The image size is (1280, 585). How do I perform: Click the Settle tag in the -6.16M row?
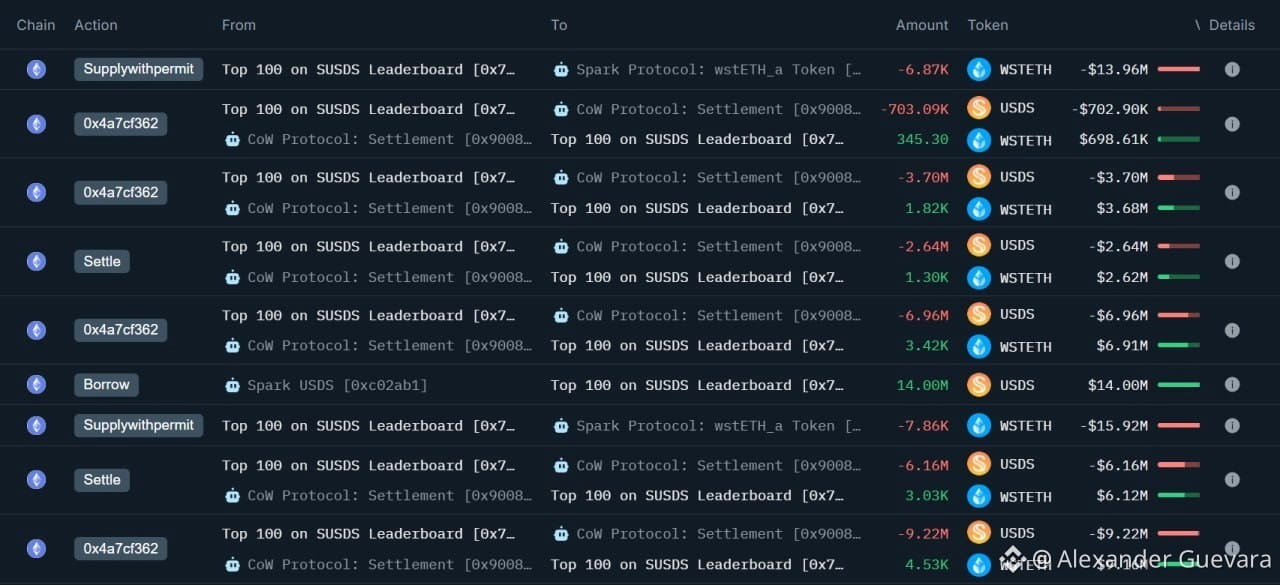pos(102,480)
